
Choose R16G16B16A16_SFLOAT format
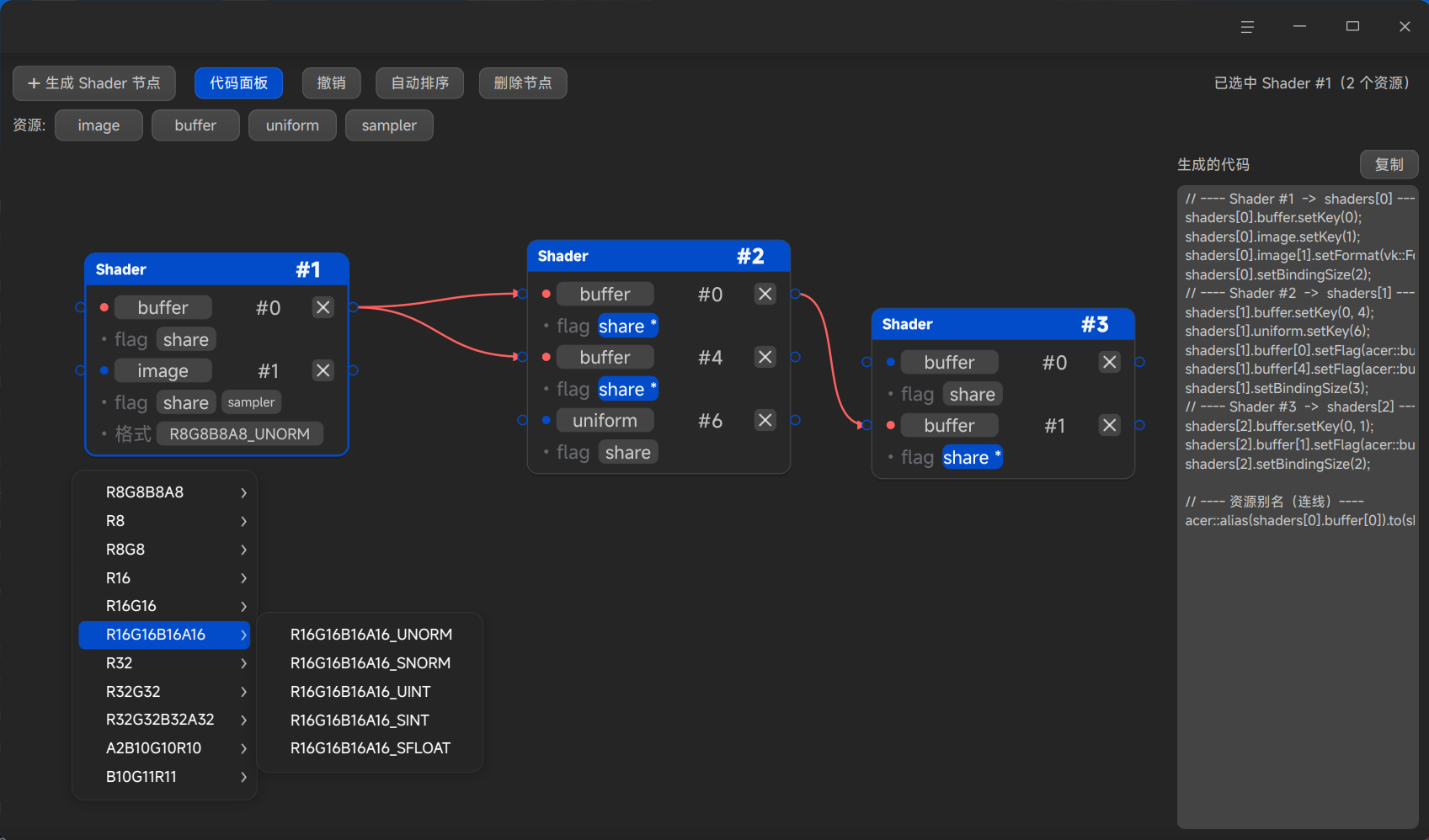pyautogui.click(x=371, y=748)
